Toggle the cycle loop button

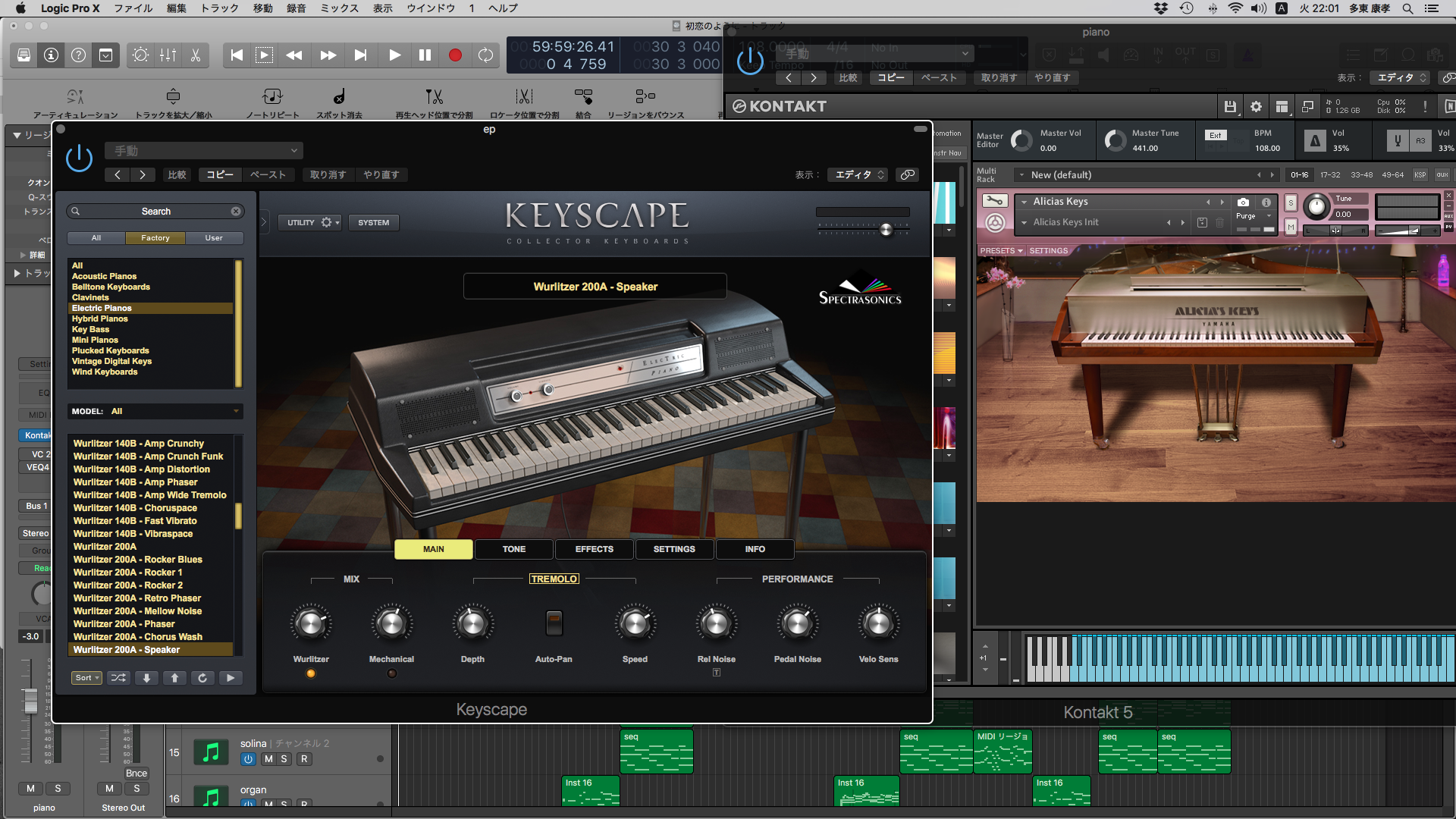click(485, 55)
